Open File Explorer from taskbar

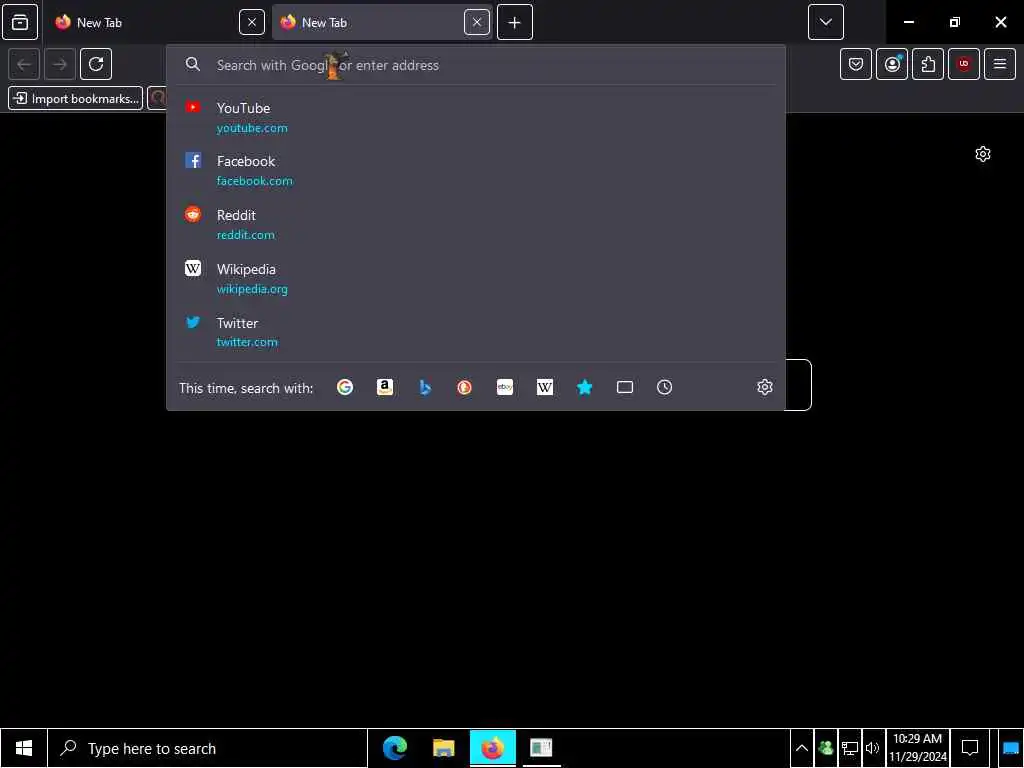pyautogui.click(x=443, y=748)
